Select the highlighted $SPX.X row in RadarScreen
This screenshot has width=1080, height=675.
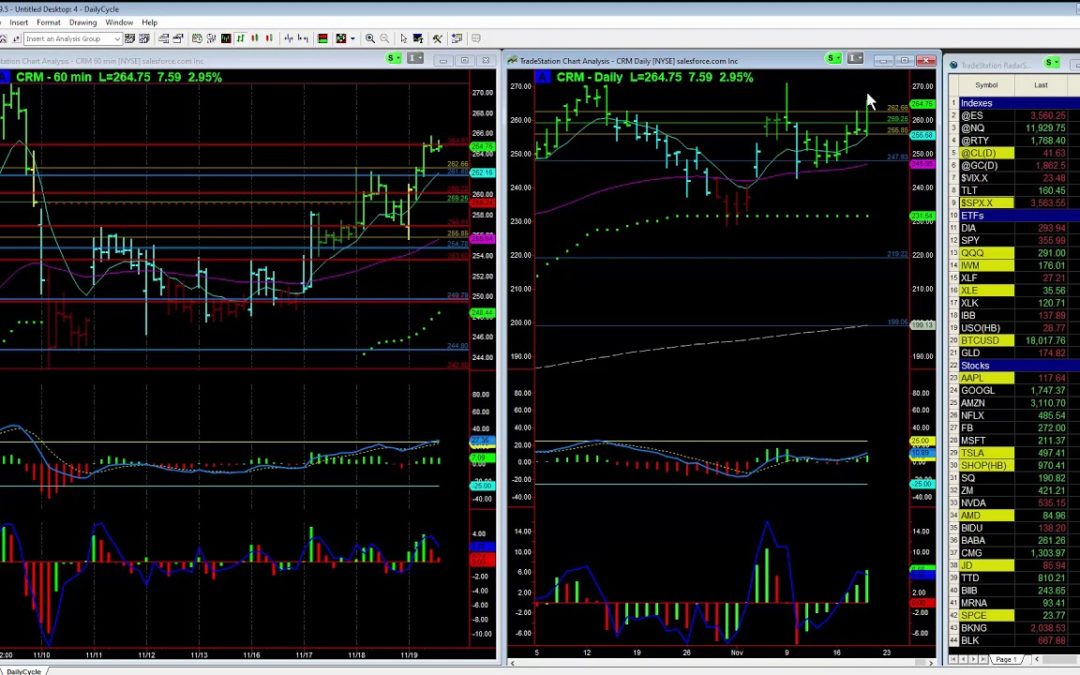point(975,202)
